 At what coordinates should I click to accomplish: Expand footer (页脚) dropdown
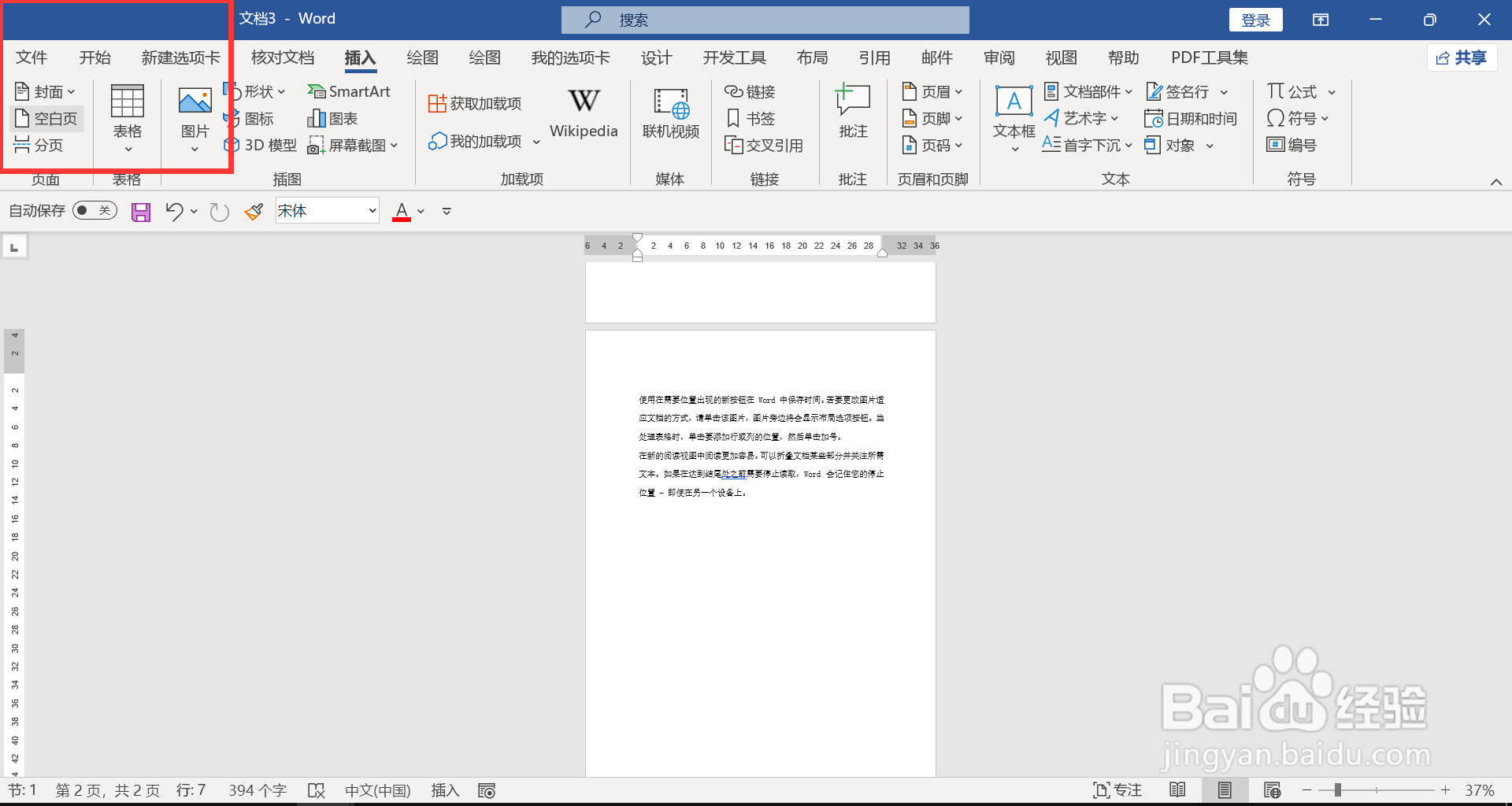click(958, 119)
